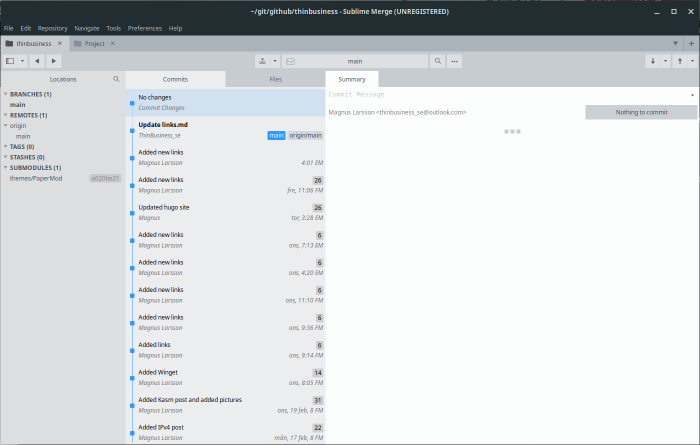Switch to the Files tab
This screenshot has width=700, height=445.
[275, 79]
